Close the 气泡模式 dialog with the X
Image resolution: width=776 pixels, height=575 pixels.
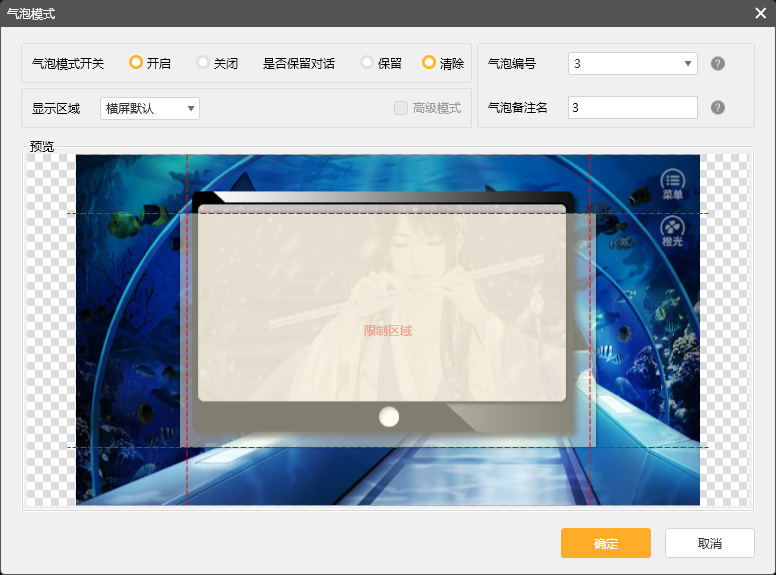pos(761,13)
